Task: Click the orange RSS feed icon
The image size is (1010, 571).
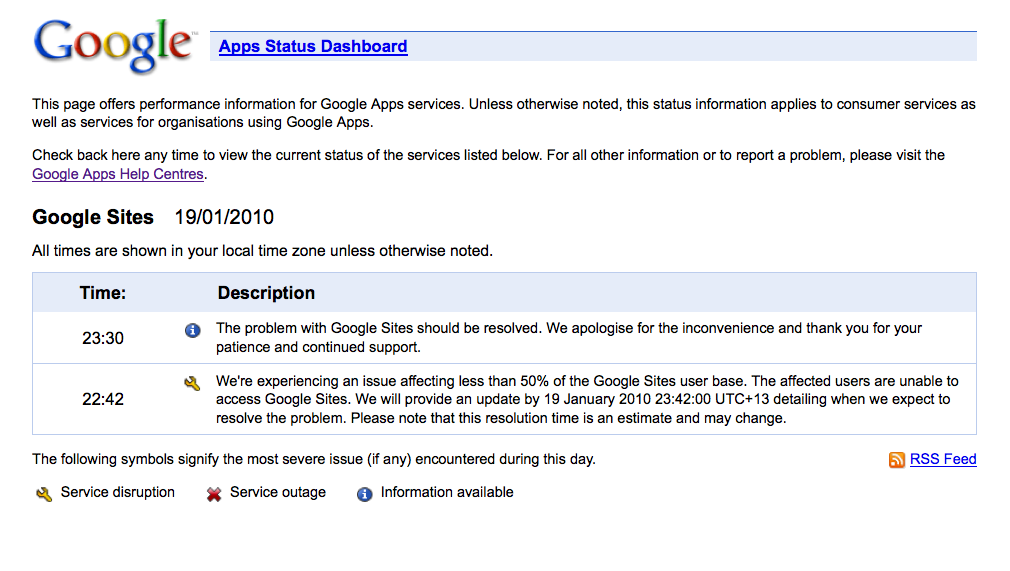Action: click(897, 460)
